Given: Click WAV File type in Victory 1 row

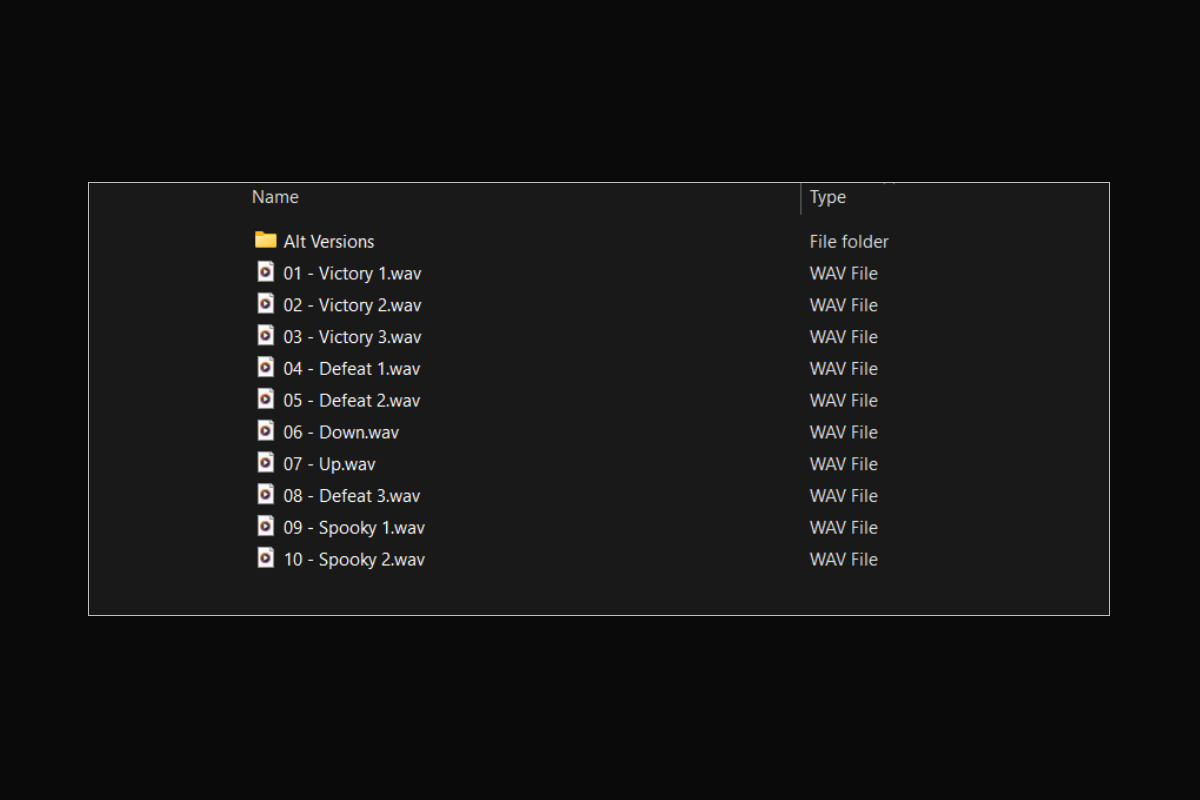Looking at the screenshot, I should [844, 273].
